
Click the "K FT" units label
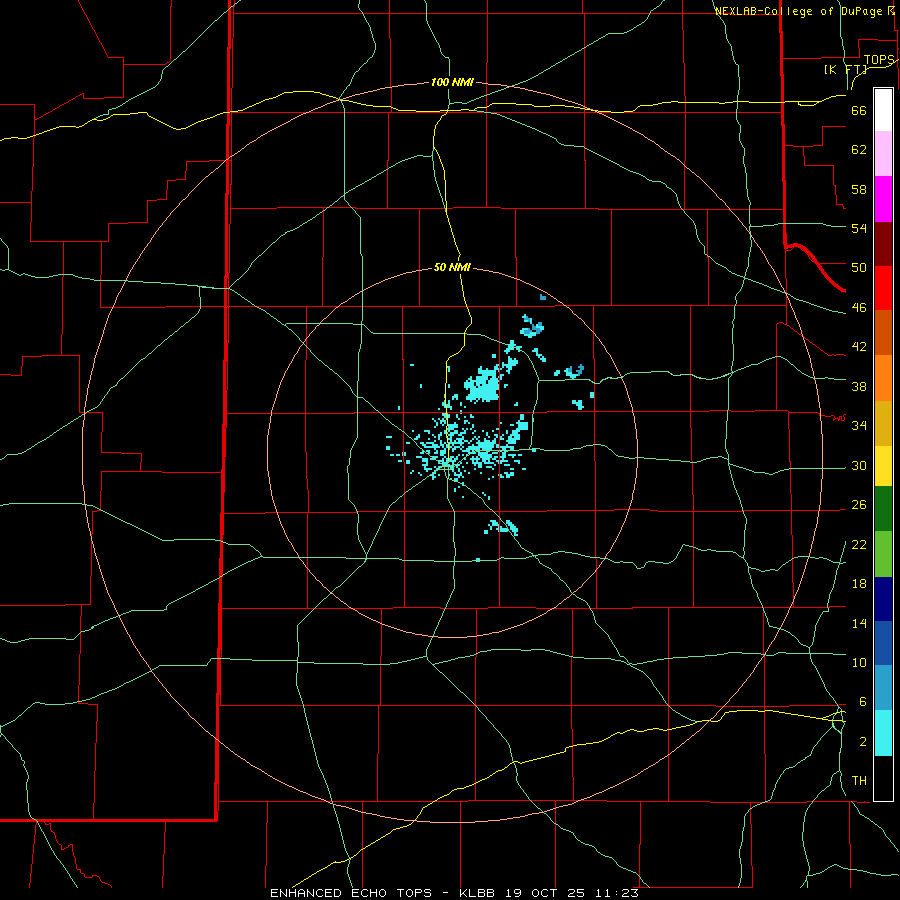coord(845,70)
